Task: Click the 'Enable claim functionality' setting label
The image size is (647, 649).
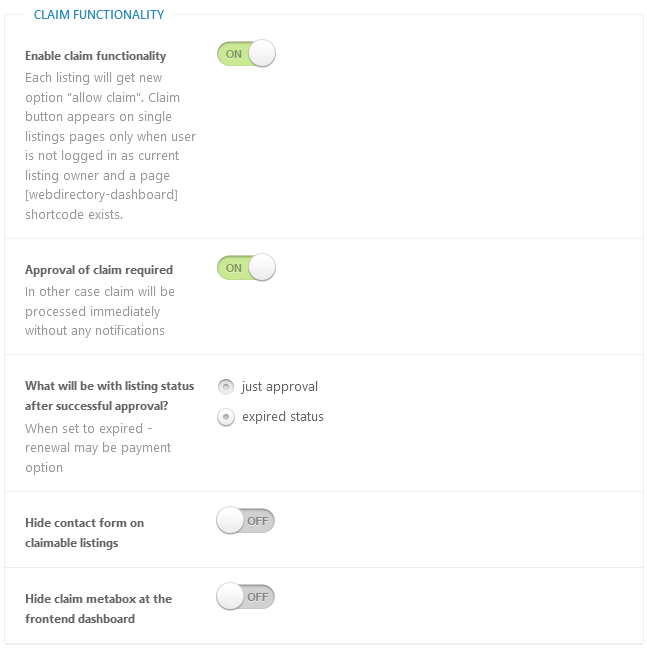Action: coord(96,56)
